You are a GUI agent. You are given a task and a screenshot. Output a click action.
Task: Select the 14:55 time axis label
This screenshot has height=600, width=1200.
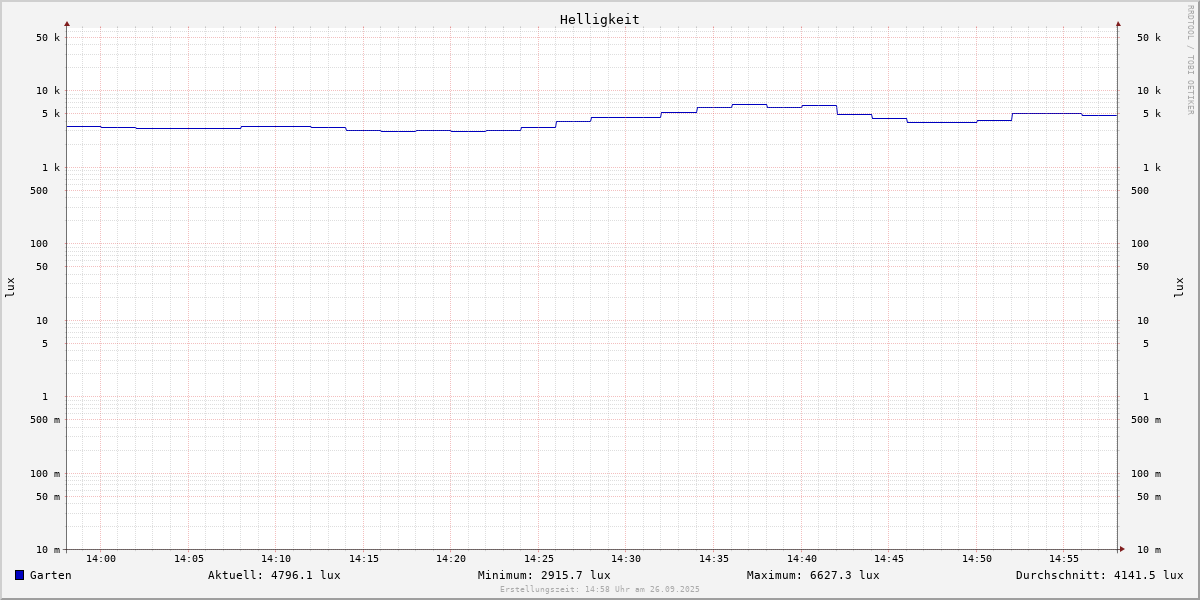click(1064, 559)
